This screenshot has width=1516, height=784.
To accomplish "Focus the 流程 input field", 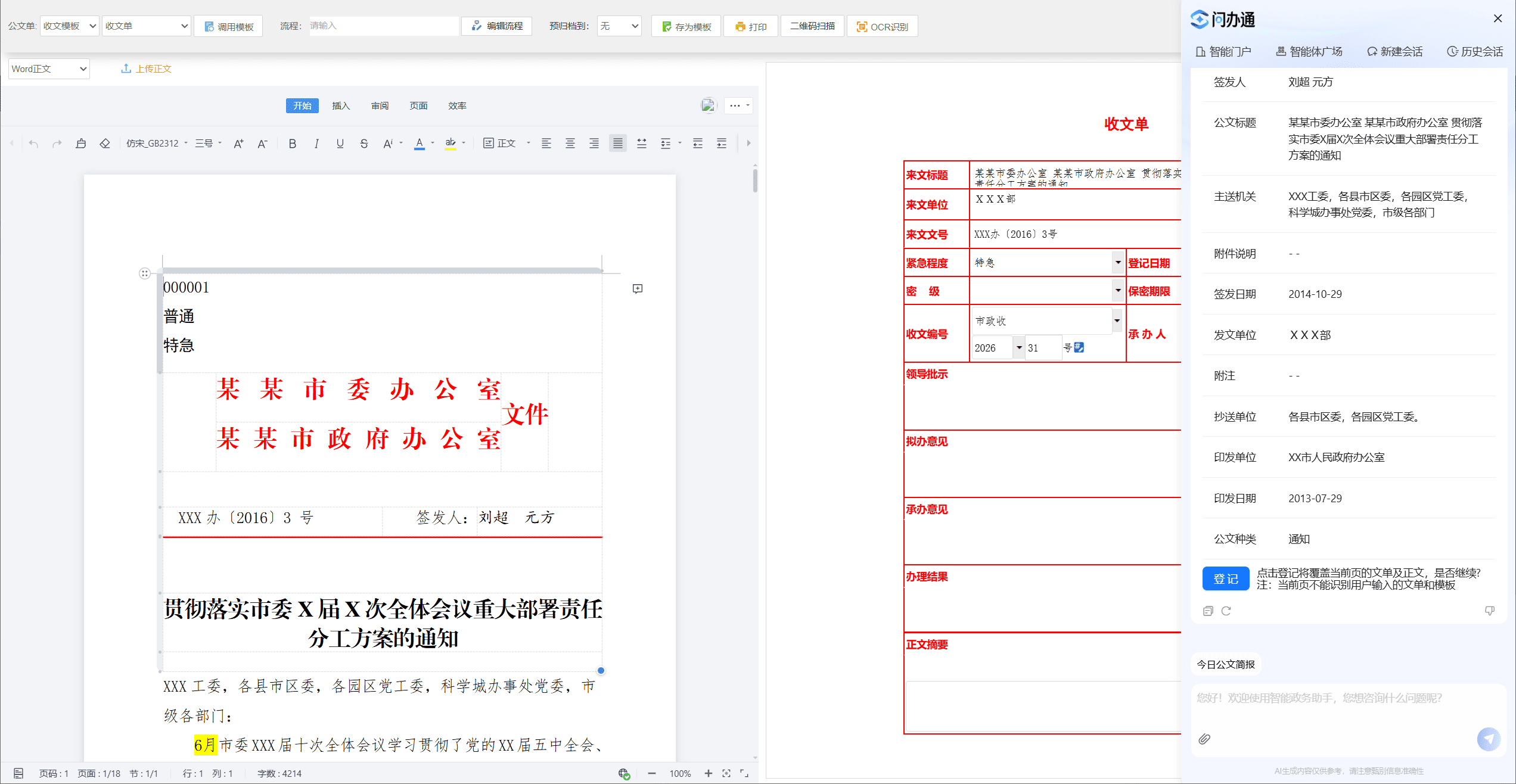I will tap(384, 26).
